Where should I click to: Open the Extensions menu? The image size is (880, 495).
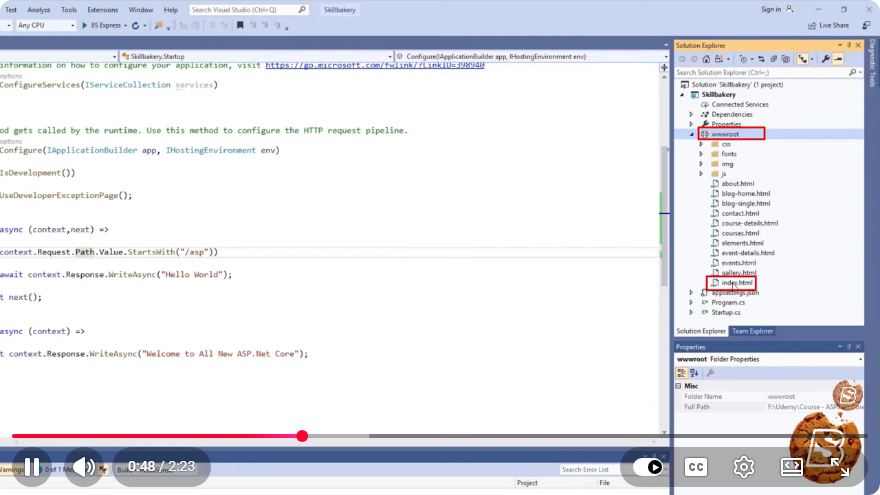103,10
